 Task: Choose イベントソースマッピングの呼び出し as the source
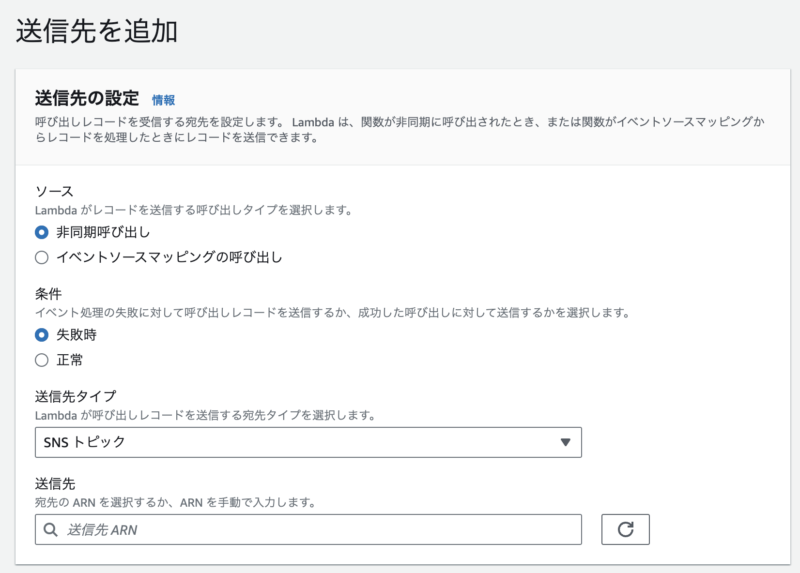pyautogui.click(x=42, y=257)
